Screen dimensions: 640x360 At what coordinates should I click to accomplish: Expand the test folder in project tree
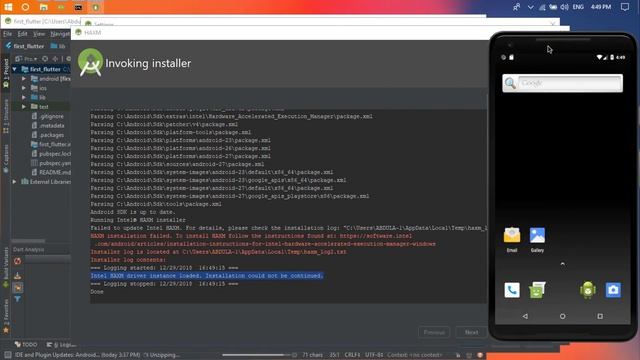(x=24, y=107)
